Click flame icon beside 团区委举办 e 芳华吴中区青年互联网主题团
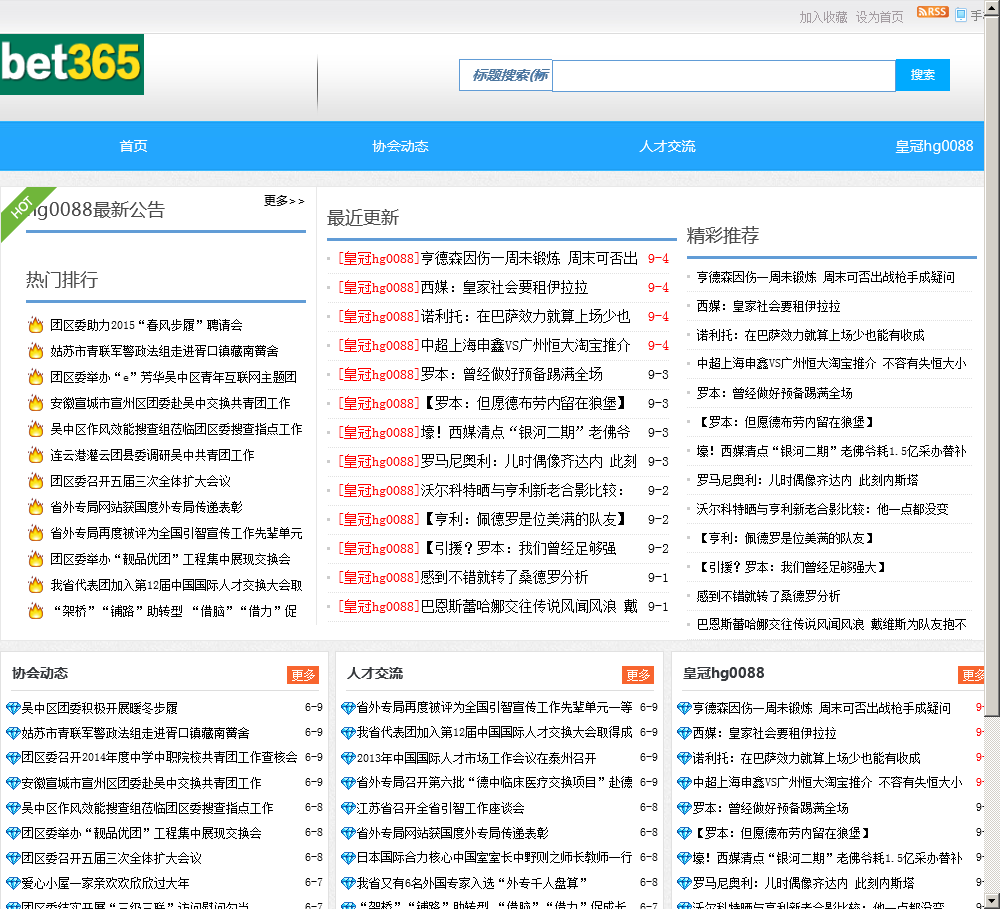The width and height of the screenshot is (1000, 909). (36, 377)
